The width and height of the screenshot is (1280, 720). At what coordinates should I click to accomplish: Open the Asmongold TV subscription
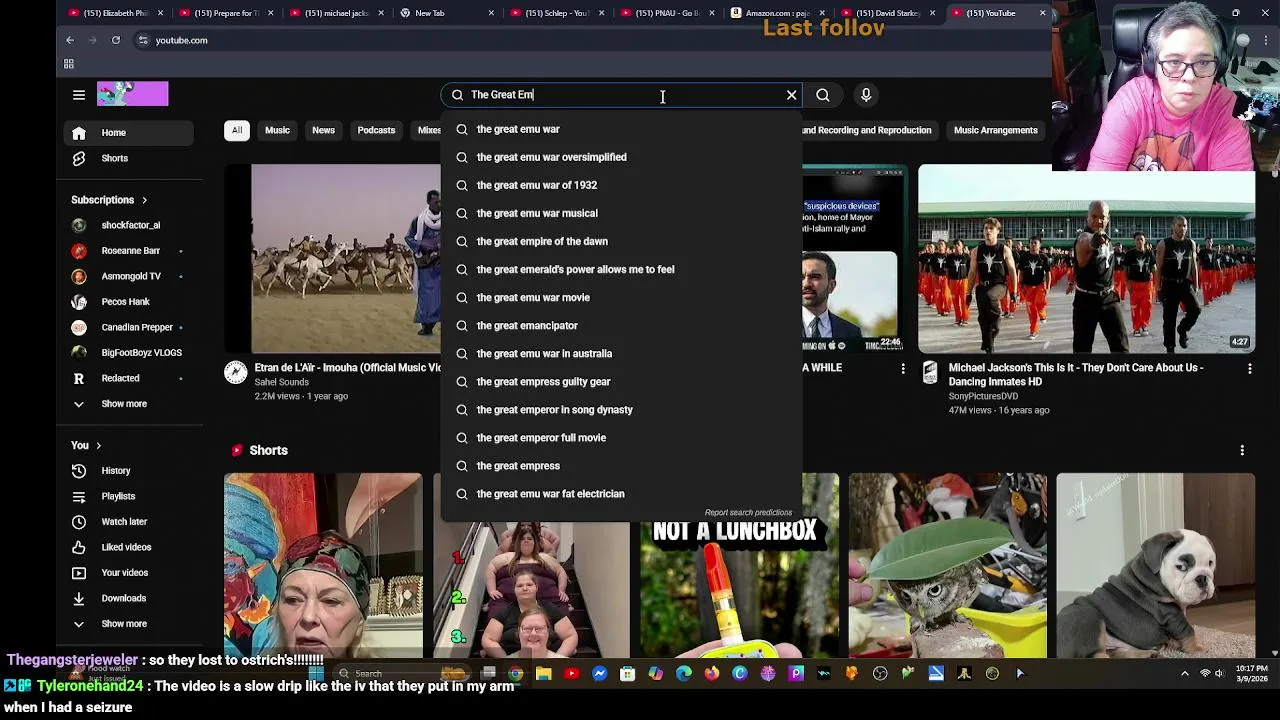tap(130, 276)
